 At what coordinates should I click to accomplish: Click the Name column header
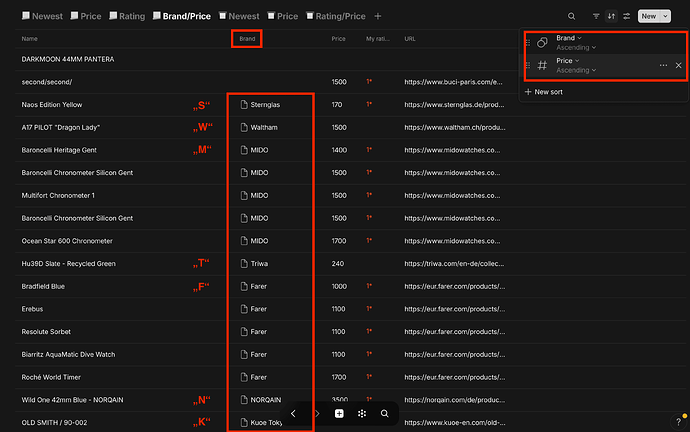pyautogui.click(x=29, y=39)
